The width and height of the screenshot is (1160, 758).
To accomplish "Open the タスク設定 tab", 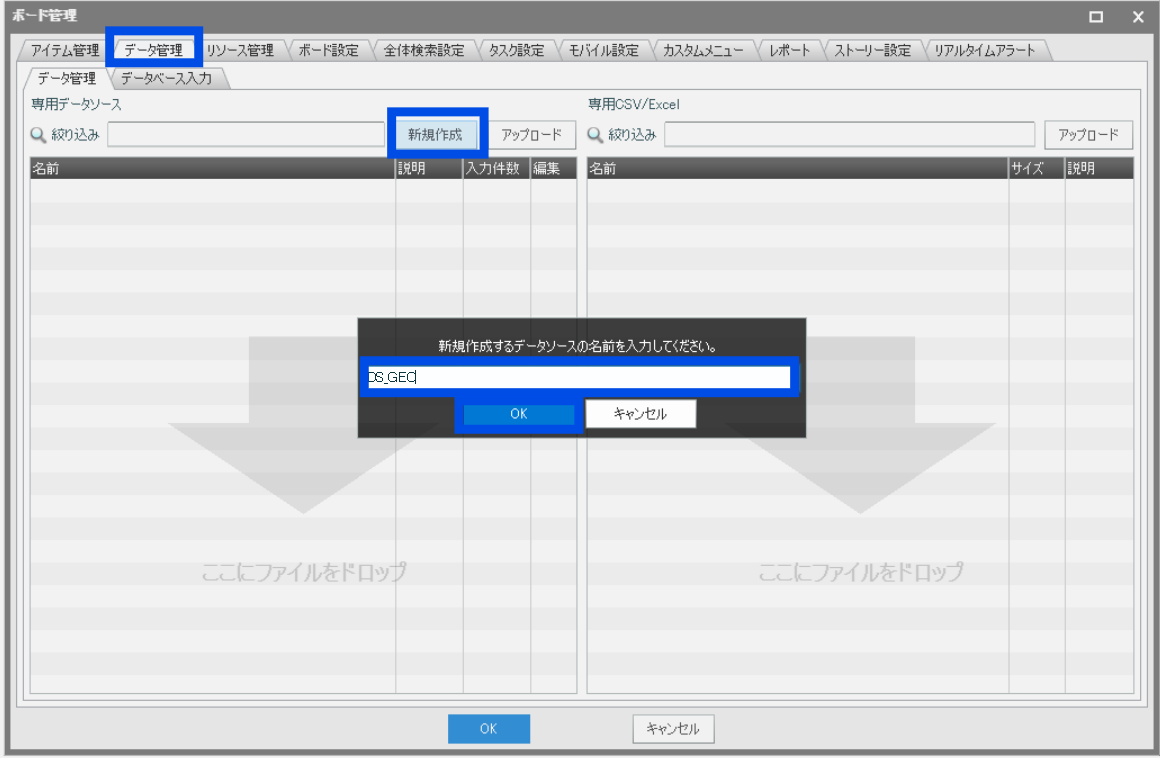I will tap(516, 50).
